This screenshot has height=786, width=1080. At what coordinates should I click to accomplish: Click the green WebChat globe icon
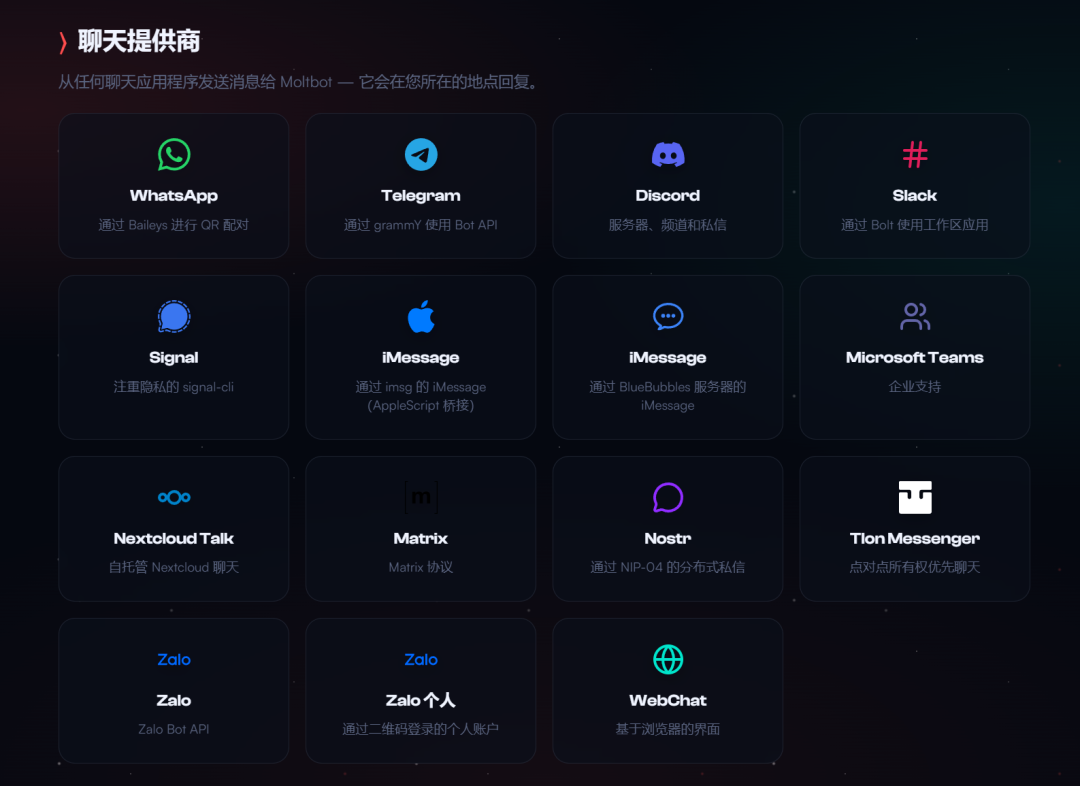click(667, 659)
